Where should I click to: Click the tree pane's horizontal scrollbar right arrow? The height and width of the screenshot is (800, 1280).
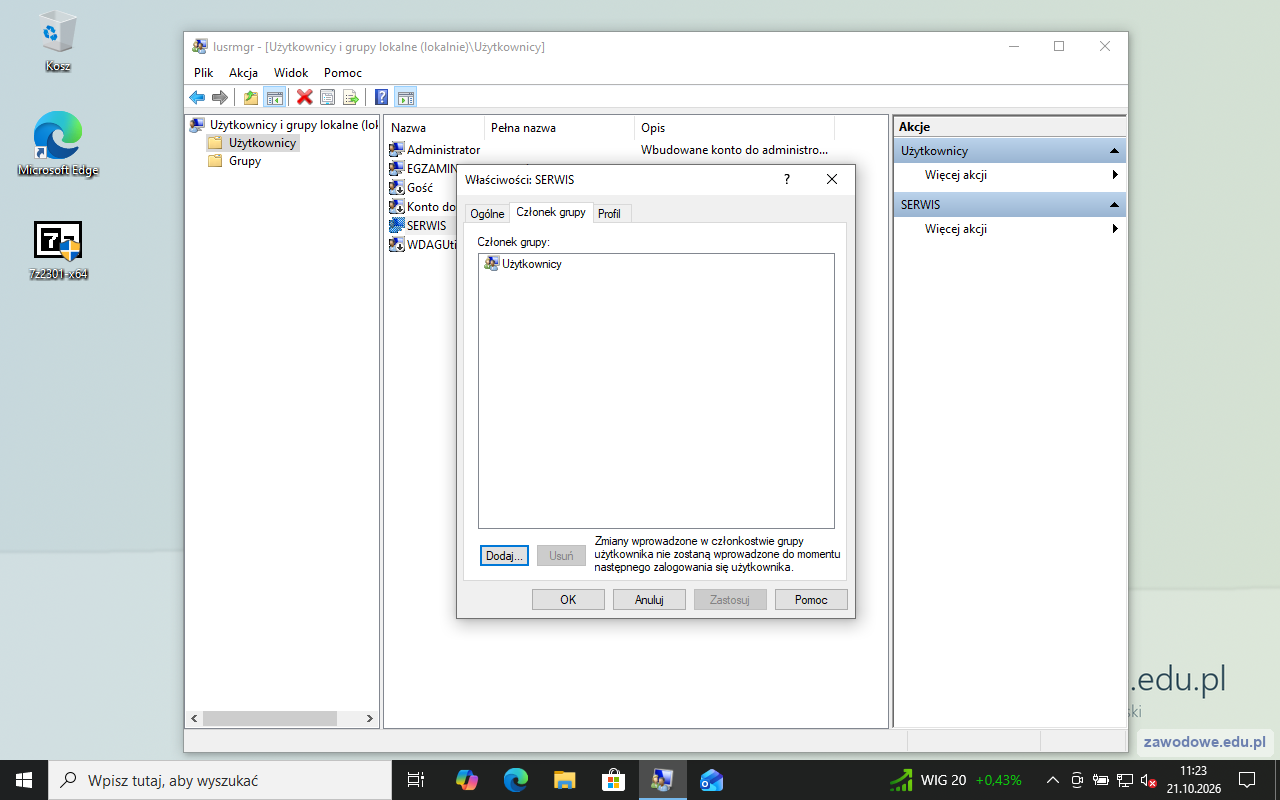point(370,719)
